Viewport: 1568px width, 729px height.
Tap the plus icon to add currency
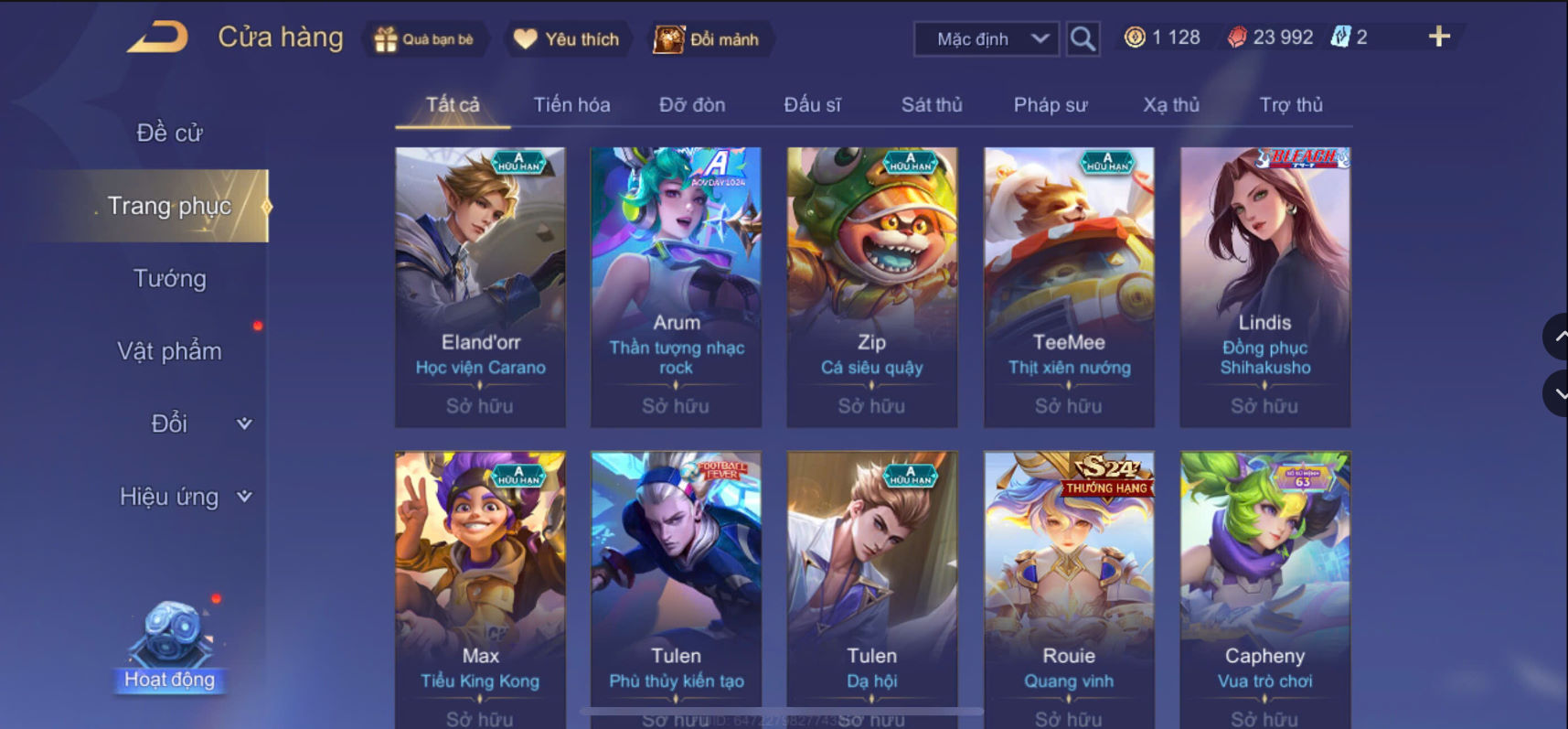(x=1439, y=37)
